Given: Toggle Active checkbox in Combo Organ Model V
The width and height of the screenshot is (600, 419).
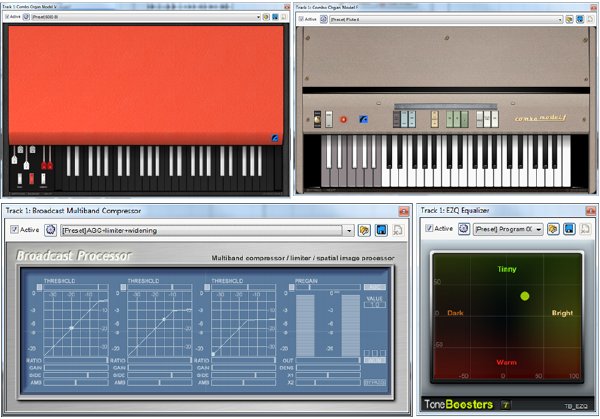Looking at the screenshot, I should [7, 17].
